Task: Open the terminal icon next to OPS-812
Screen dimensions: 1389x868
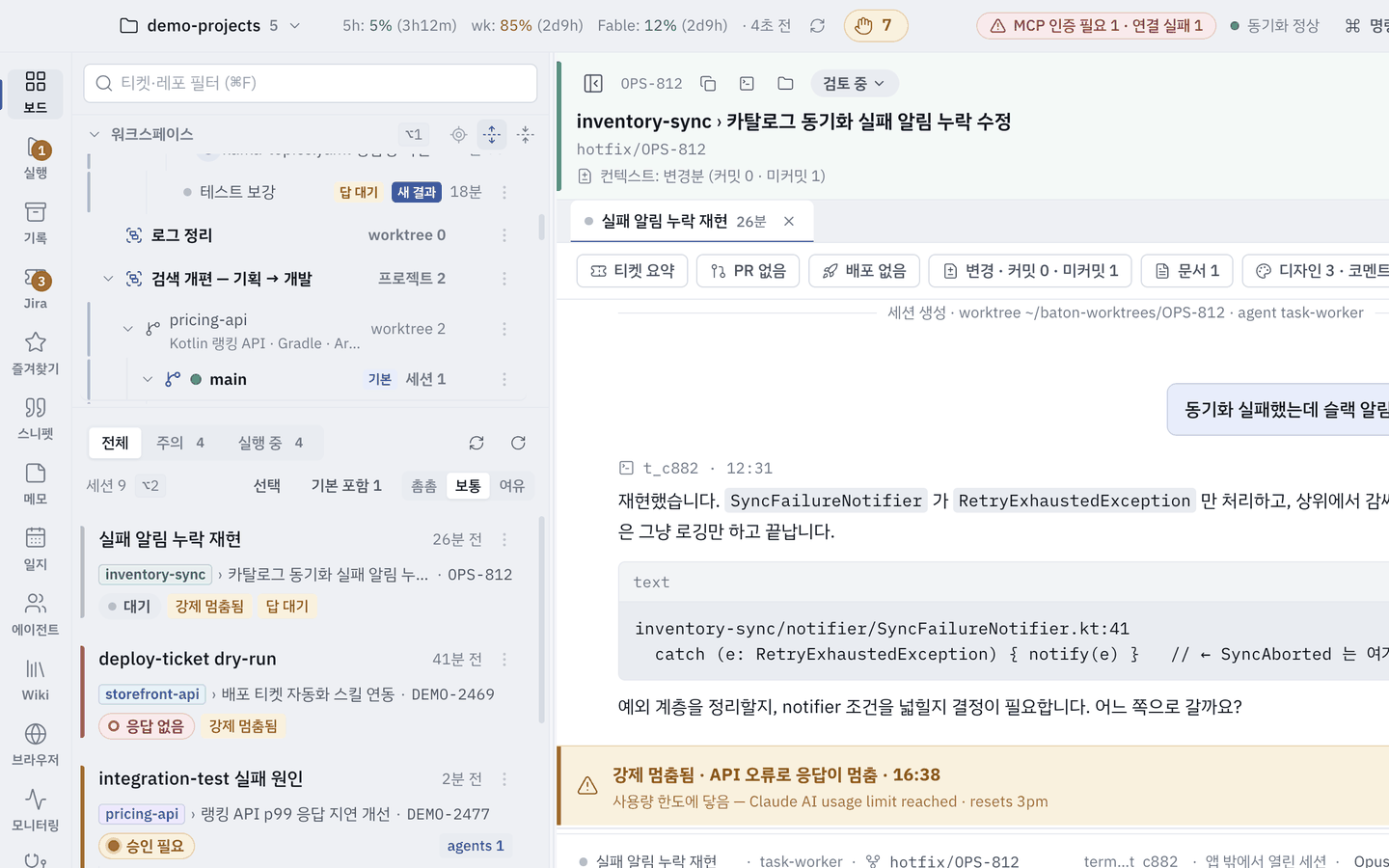Action: 747,84
